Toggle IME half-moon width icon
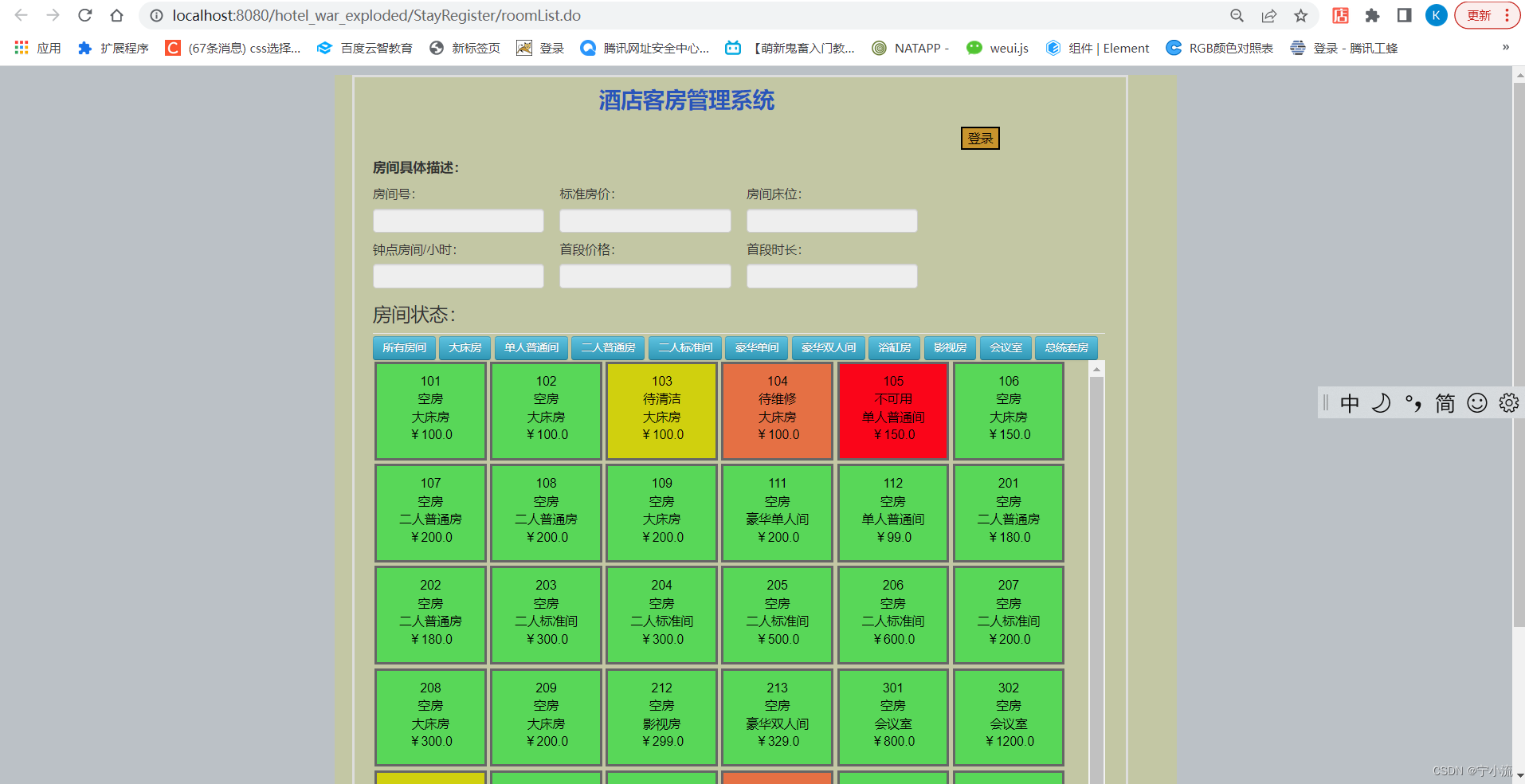 click(1382, 403)
